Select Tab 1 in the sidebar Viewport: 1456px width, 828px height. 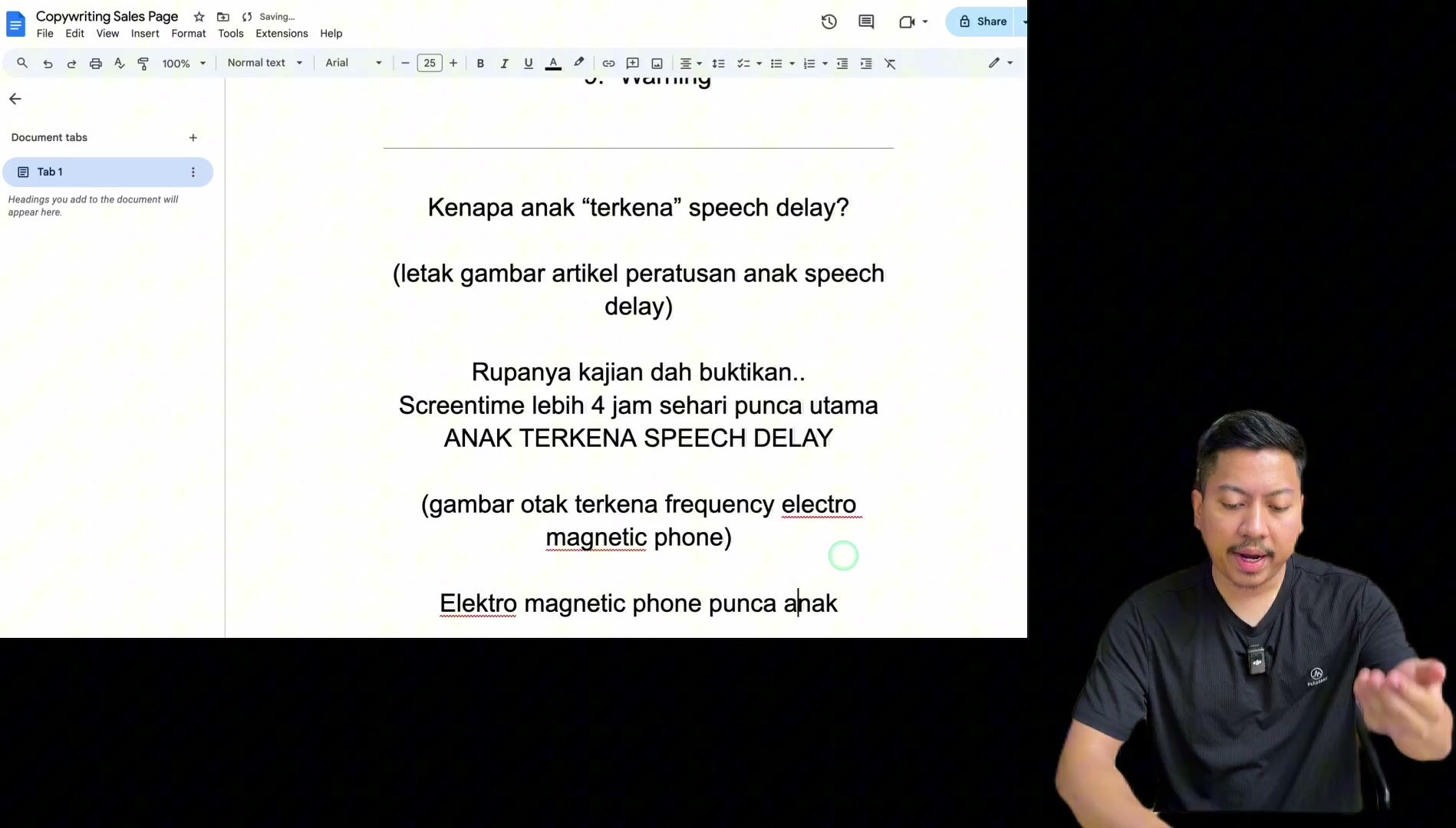click(x=107, y=172)
